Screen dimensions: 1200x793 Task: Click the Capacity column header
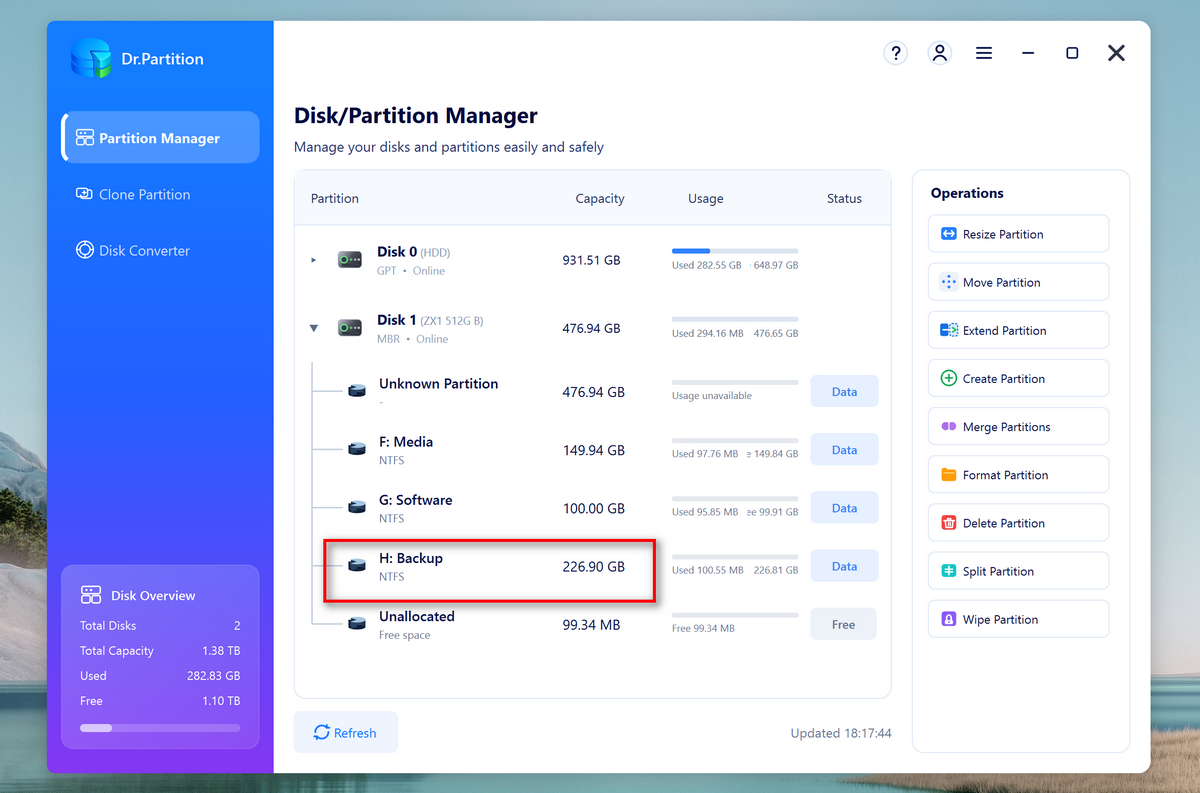click(x=600, y=198)
